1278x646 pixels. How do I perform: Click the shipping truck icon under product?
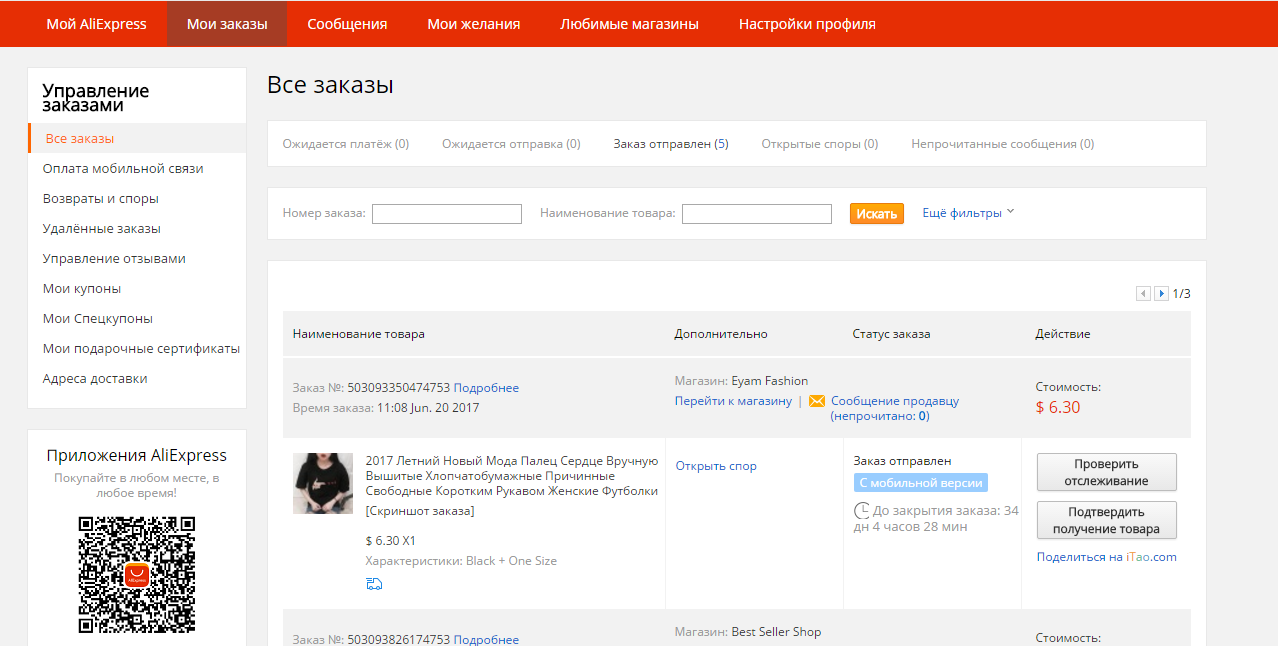click(374, 584)
